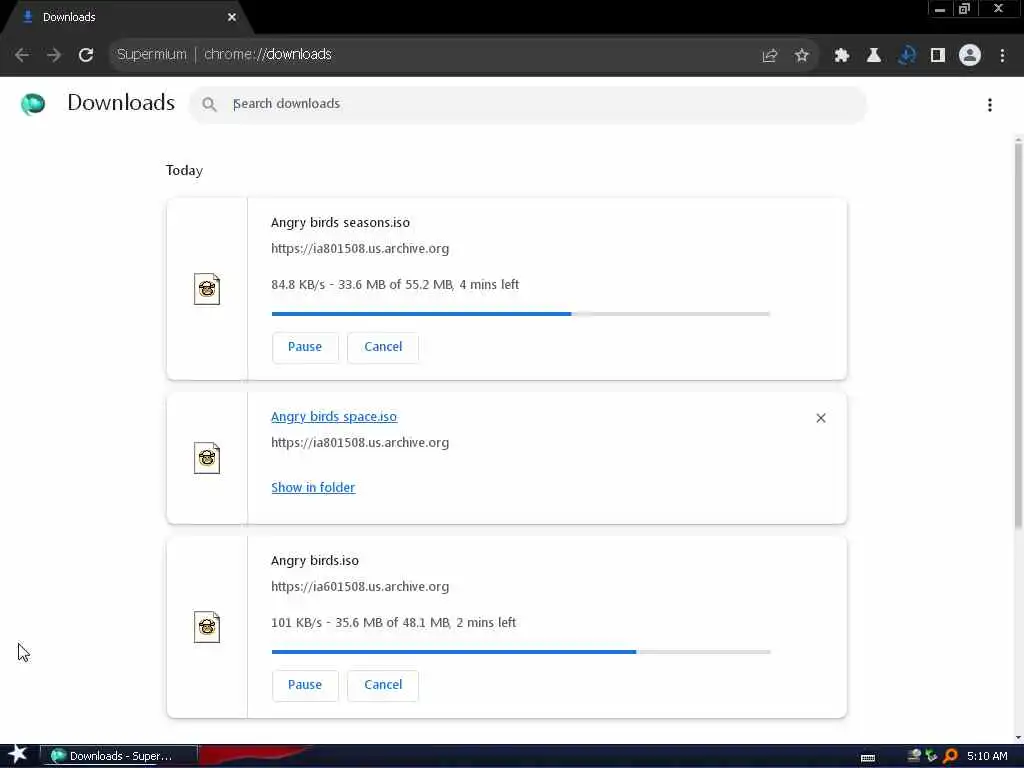The height and width of the screenshot is (768, 1024).
Task: Click the Downloads page heading
Action: click(121, 103)
